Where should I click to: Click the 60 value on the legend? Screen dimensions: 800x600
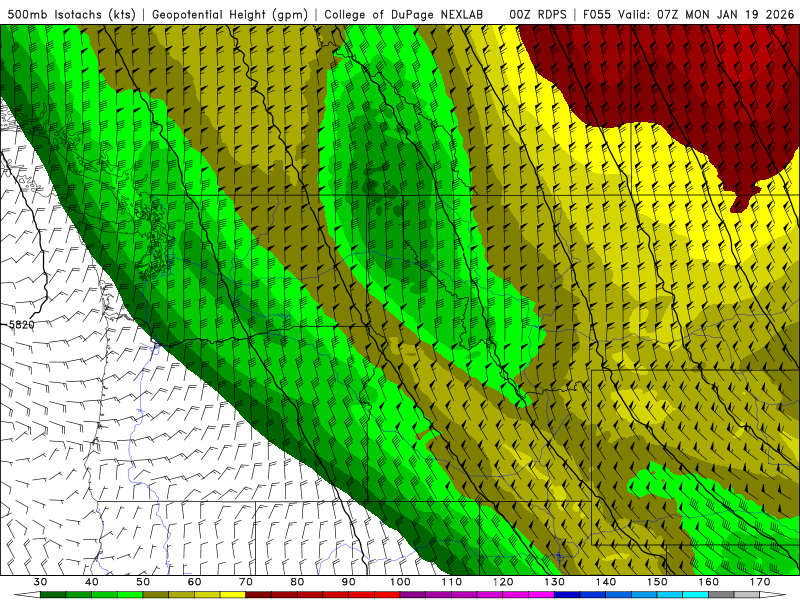(x=194, y=582)
